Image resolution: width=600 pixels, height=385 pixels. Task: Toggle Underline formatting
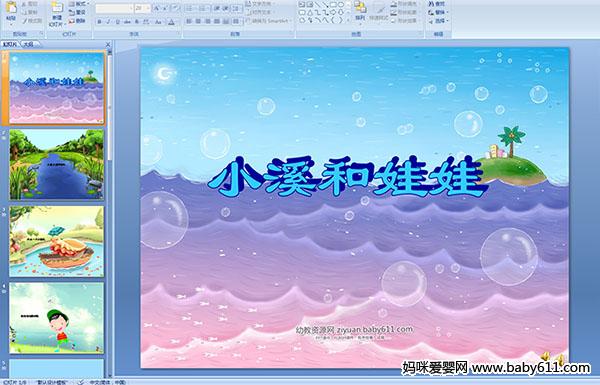117,22
